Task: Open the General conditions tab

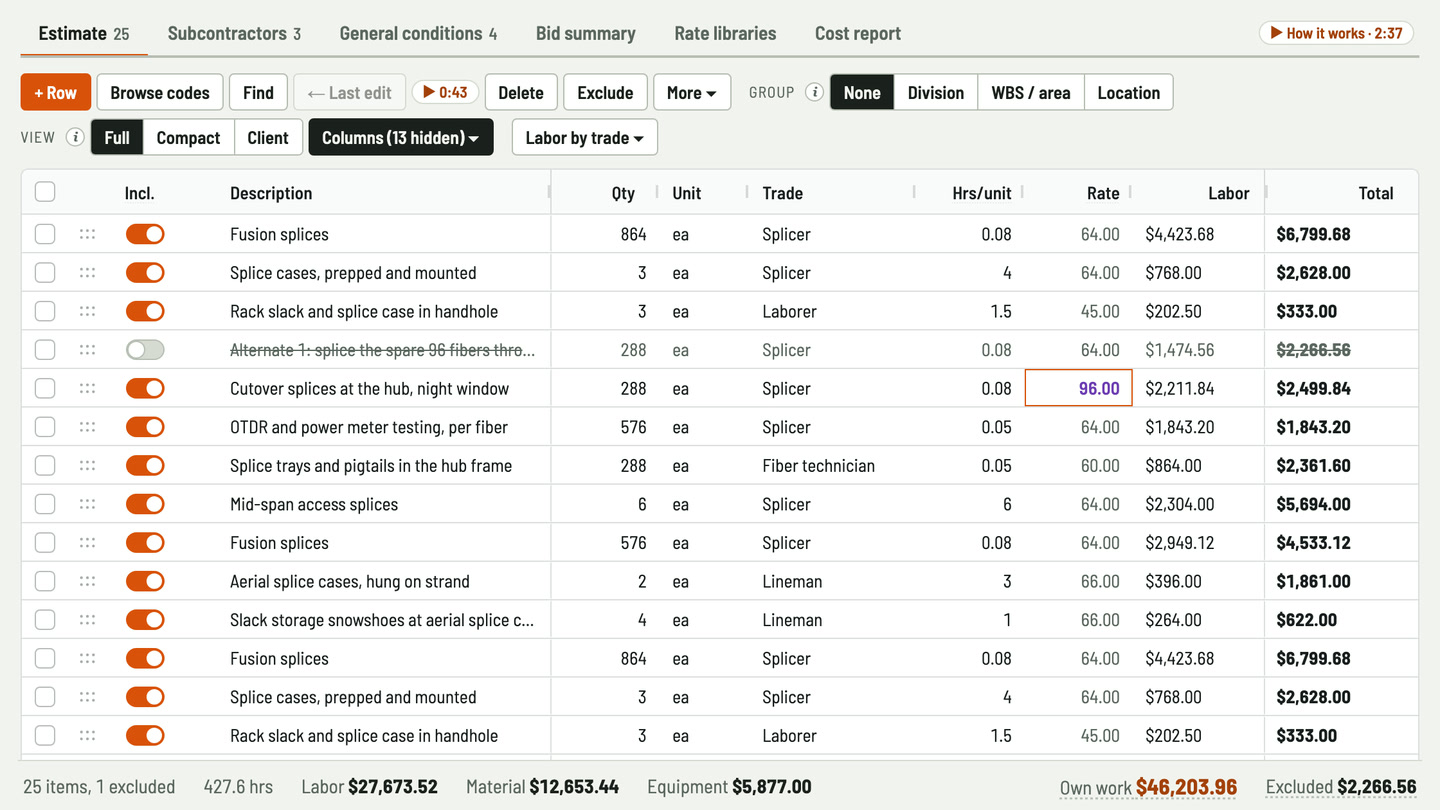Action: click(x=418, y=33)
